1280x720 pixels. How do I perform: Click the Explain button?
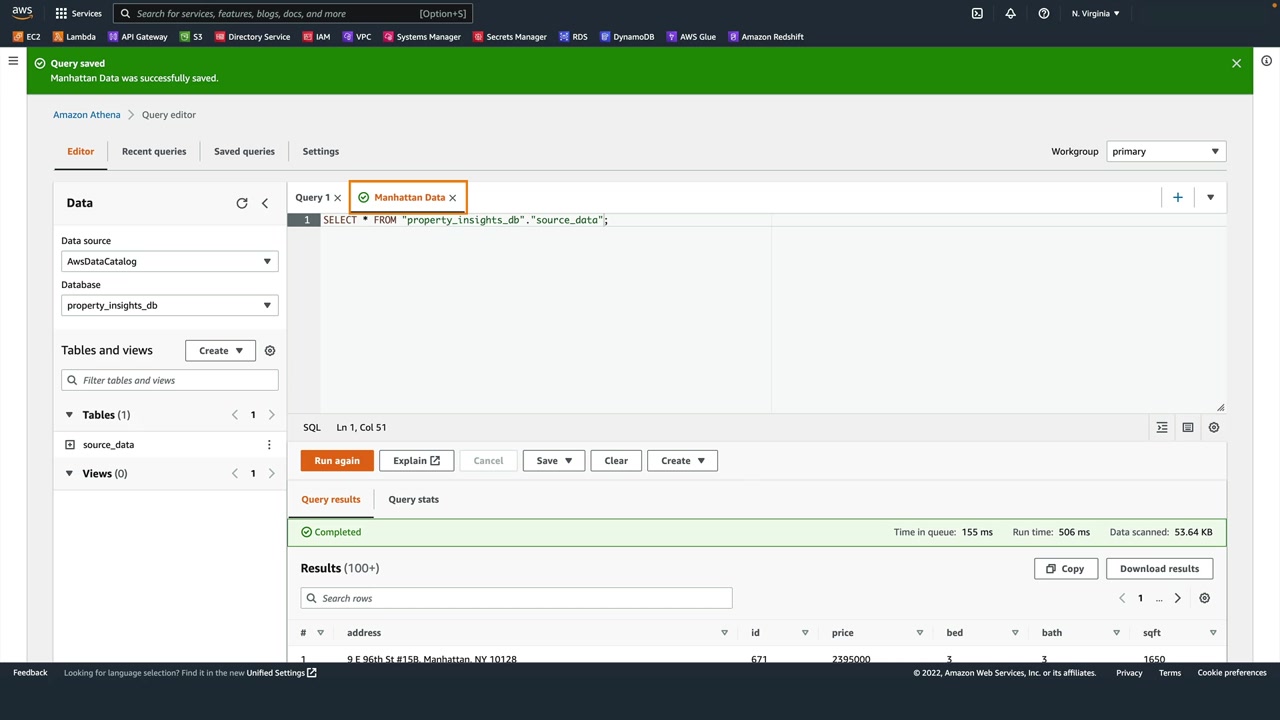416,461
